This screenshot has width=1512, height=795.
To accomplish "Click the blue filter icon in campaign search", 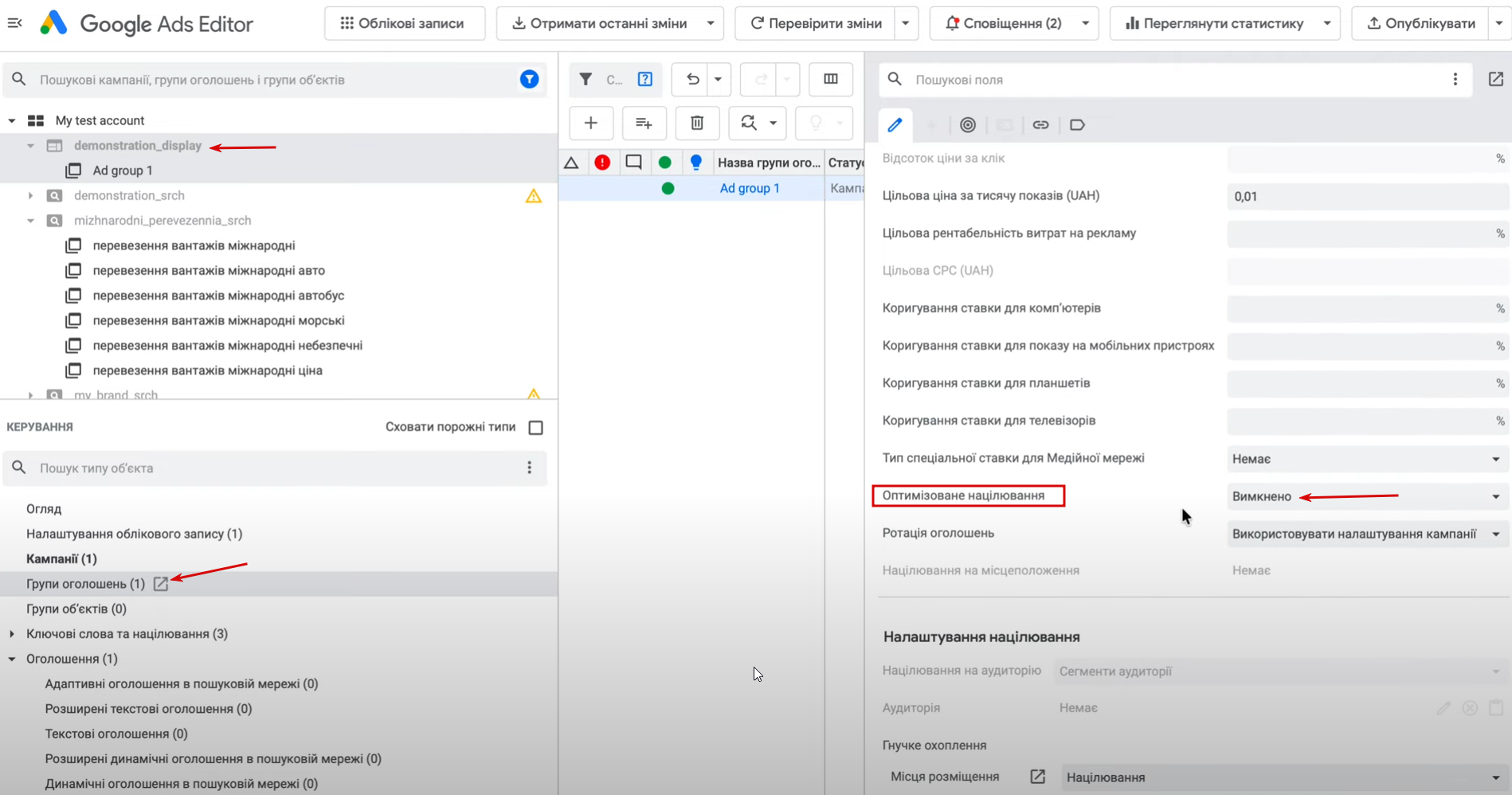I will pyautogui.click(x=530, y=79).
